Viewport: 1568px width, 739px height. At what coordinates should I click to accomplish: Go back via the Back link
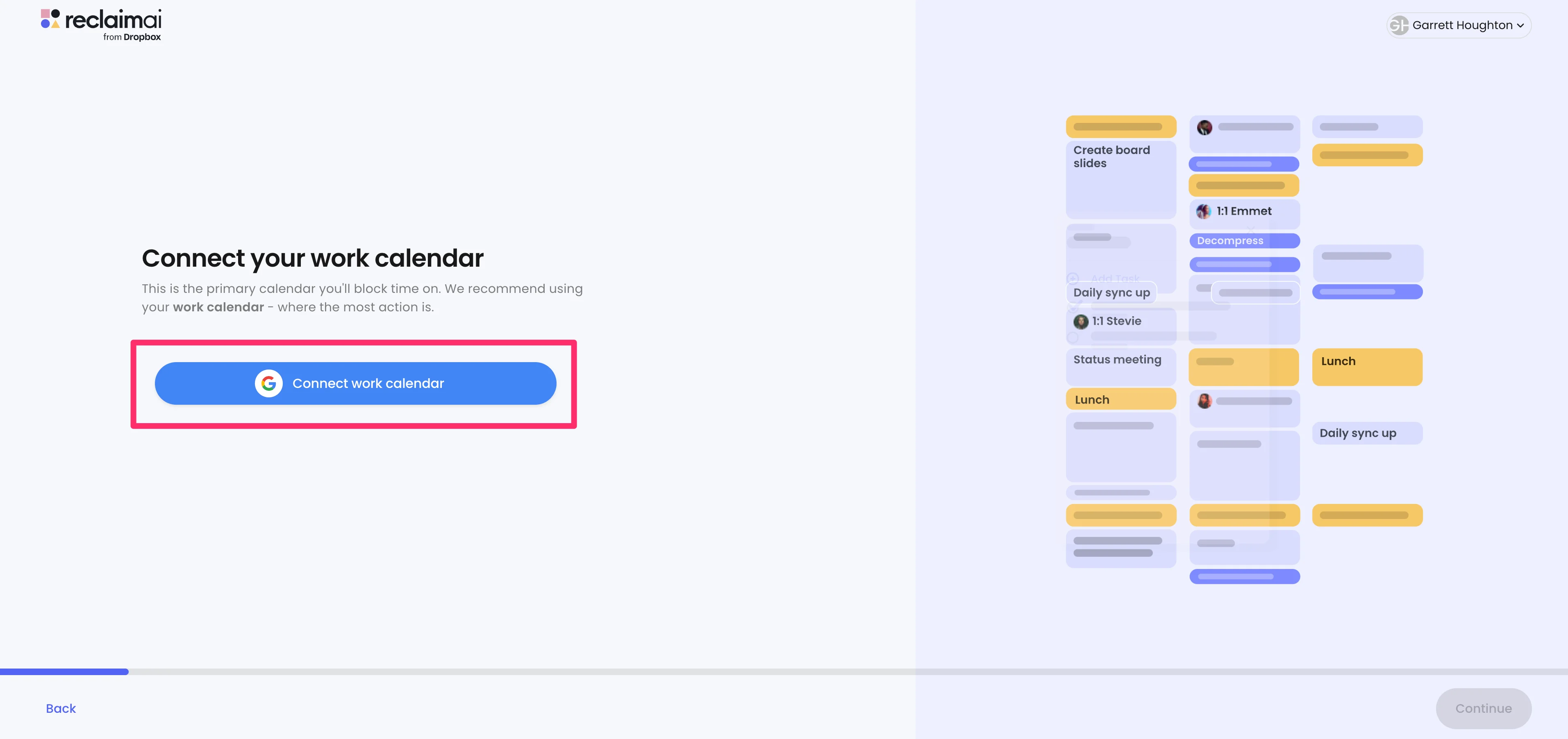point(61,708)
